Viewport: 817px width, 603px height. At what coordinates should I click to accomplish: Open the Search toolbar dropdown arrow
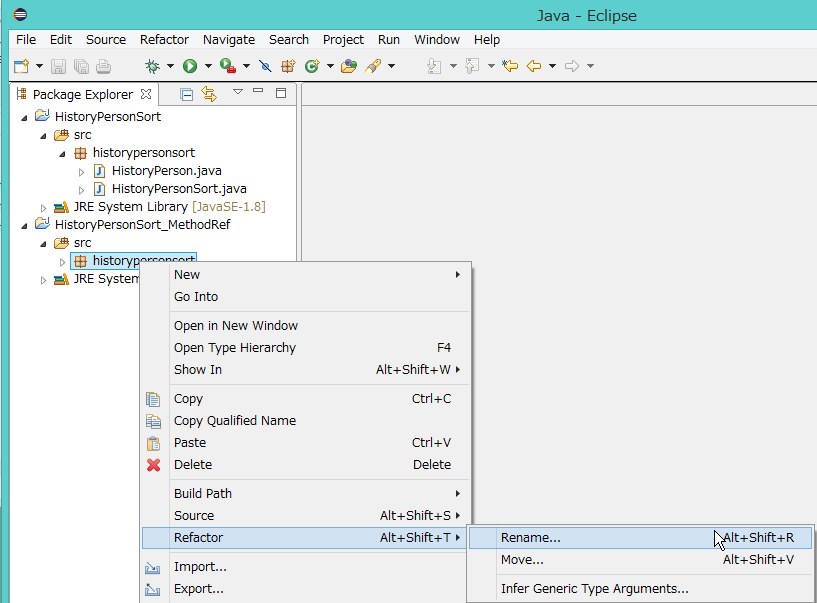(391, 66)
